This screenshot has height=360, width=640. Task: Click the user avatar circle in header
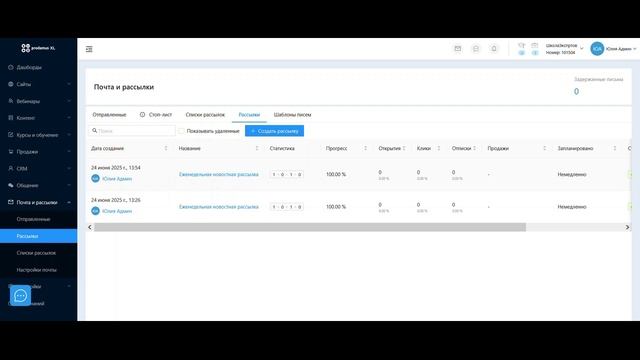[x=597, y=49]
